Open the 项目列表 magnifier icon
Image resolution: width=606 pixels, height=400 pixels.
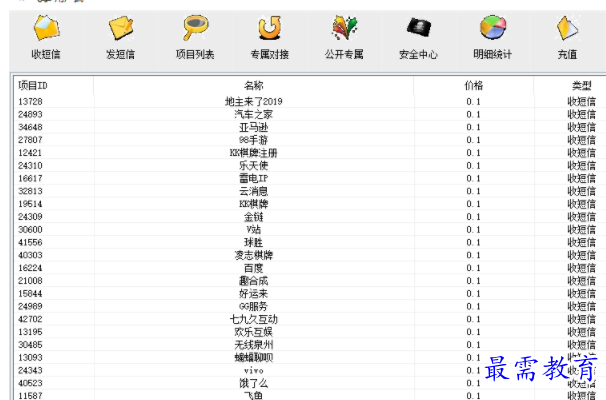pyautogui.click(x=195, y=27)
